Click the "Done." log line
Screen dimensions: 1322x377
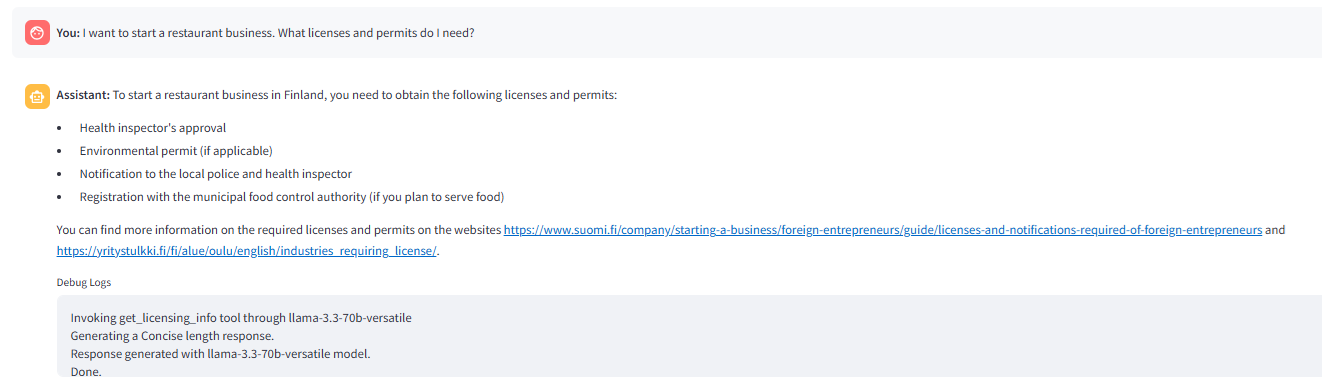click(86, 371)
